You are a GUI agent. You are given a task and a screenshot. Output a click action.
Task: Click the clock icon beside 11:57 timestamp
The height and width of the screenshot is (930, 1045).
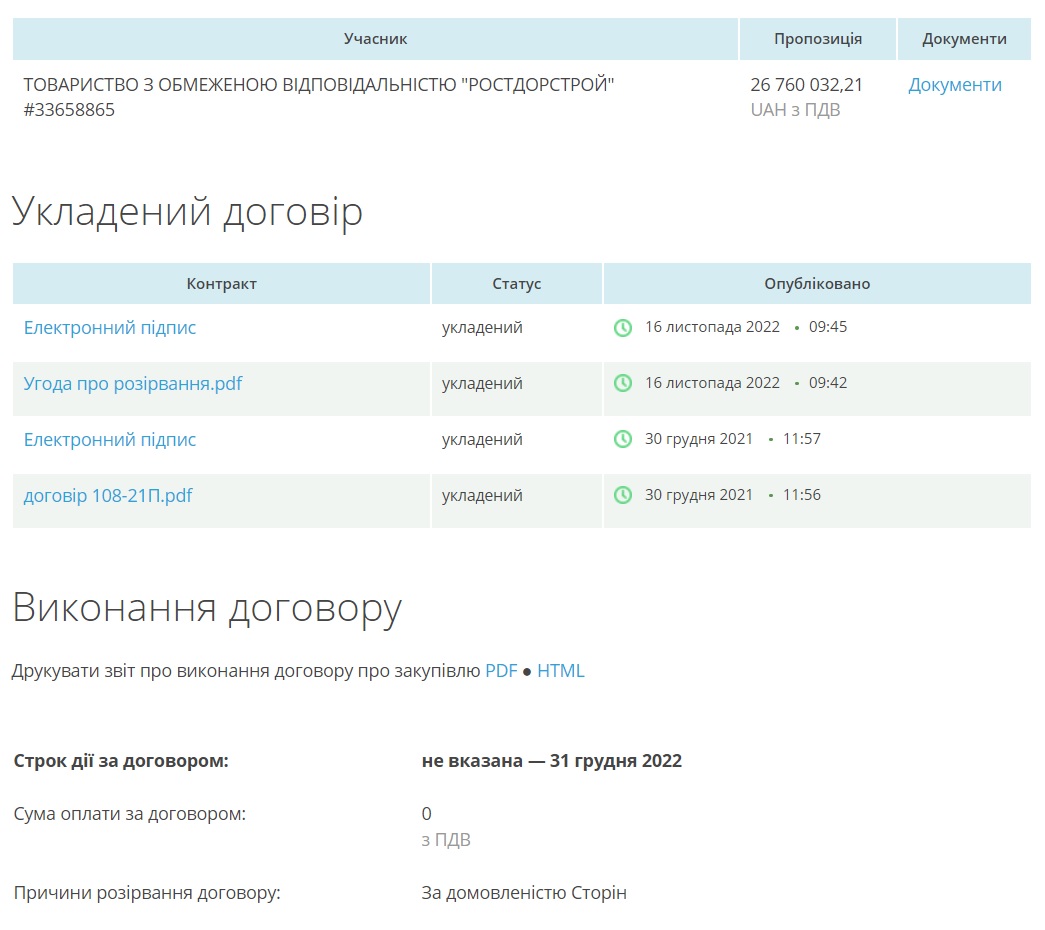point(623,440)
